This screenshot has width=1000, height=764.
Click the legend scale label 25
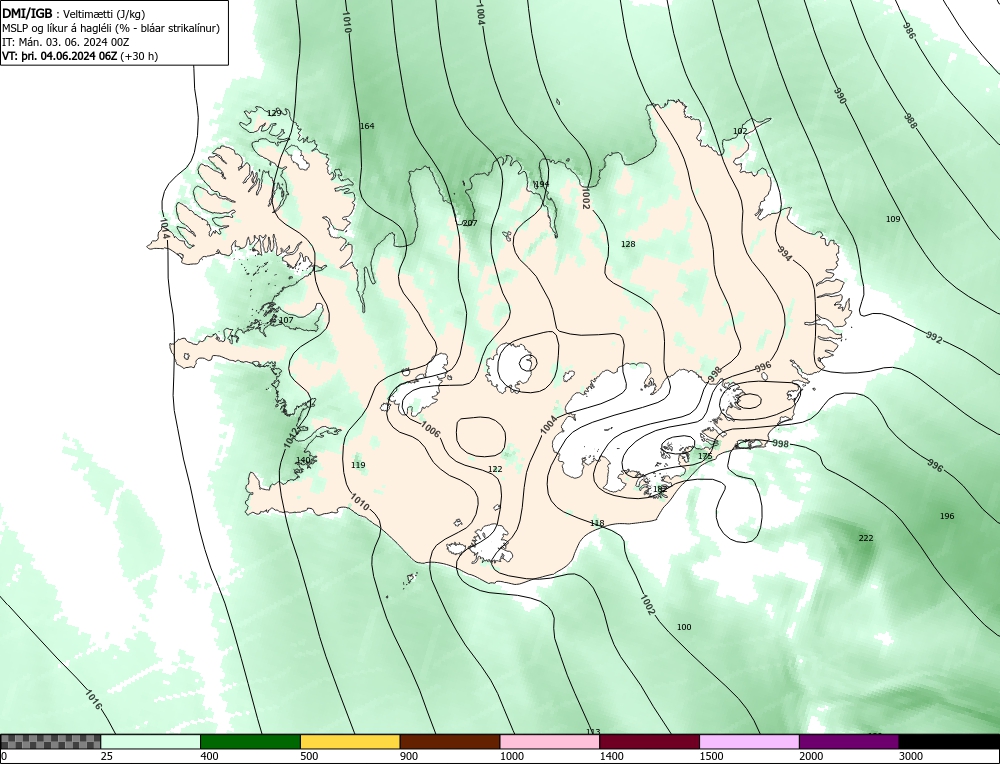pyautogui.click(x=106, y=756)
